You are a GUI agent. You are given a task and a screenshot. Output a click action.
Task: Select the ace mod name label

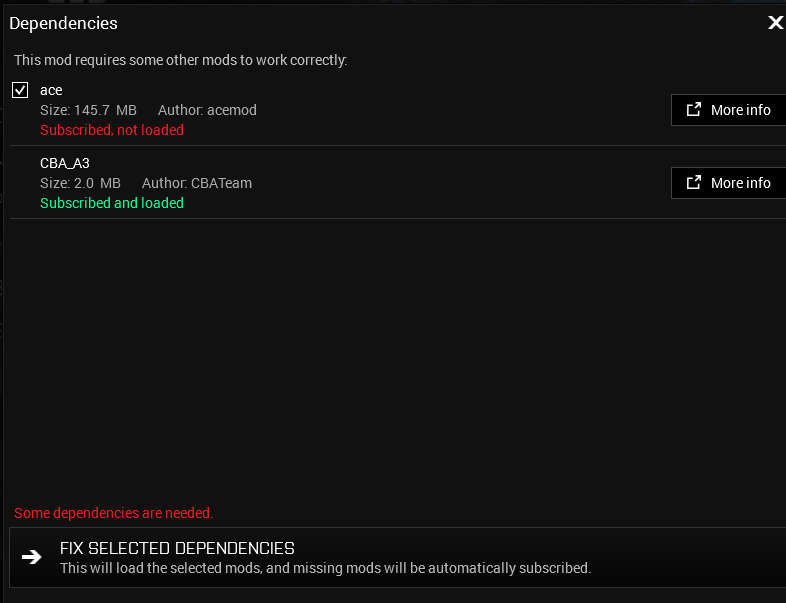pyautogui.click(x=51, y=90)
